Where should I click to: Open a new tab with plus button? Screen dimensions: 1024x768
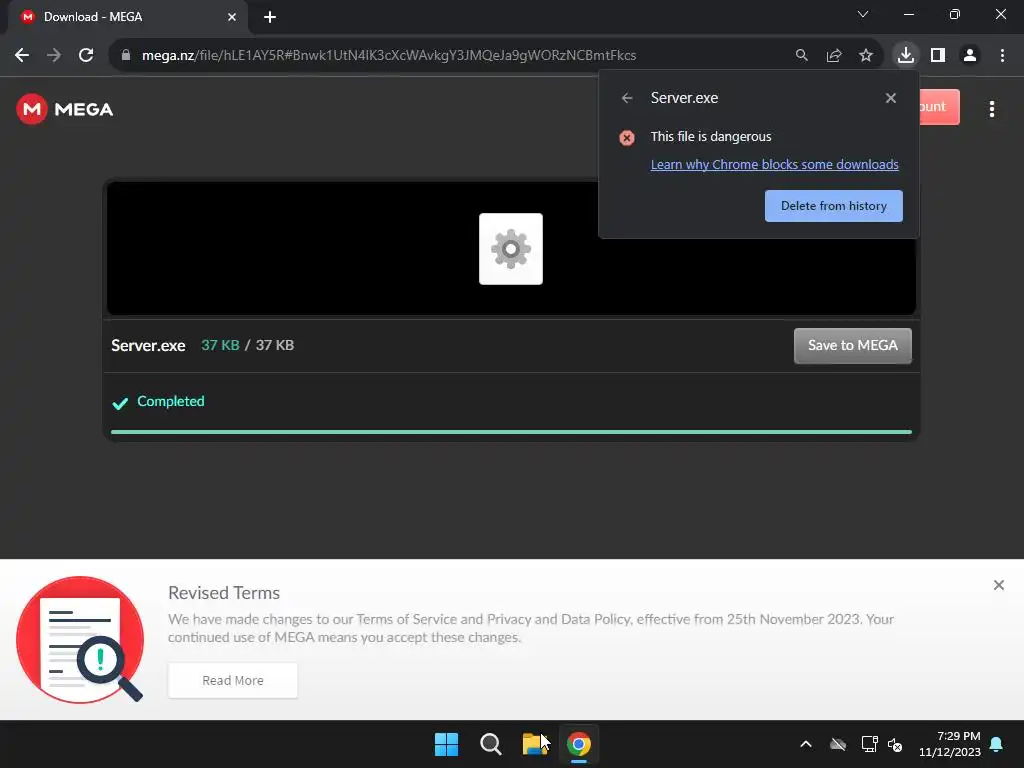click(270, 17)
